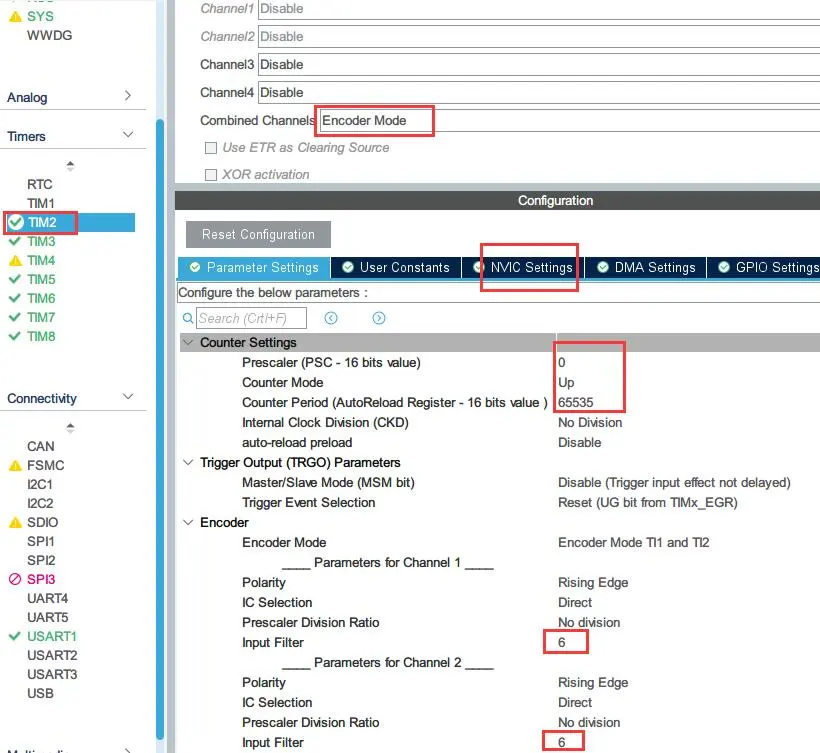Click the previous search result arrow icon
The width and height of the screenshot is (820, 753).
(331, 318)
